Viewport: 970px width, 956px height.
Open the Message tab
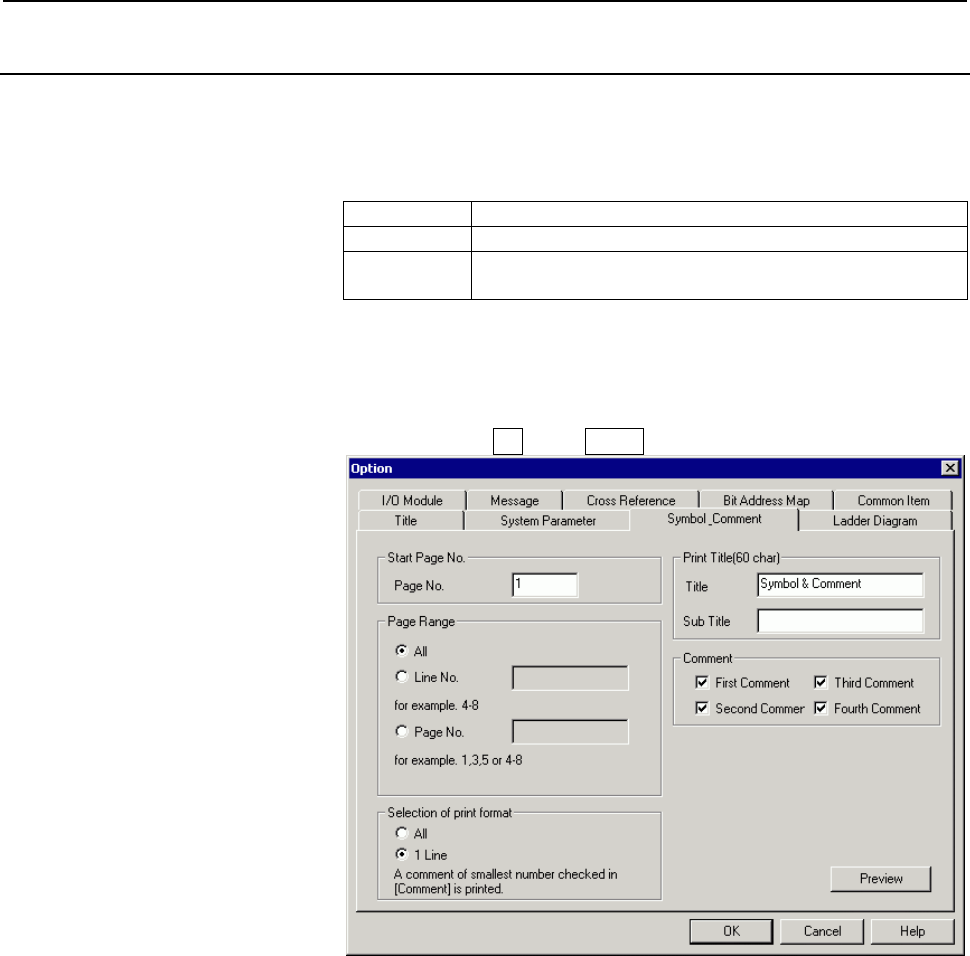[514, 501]
